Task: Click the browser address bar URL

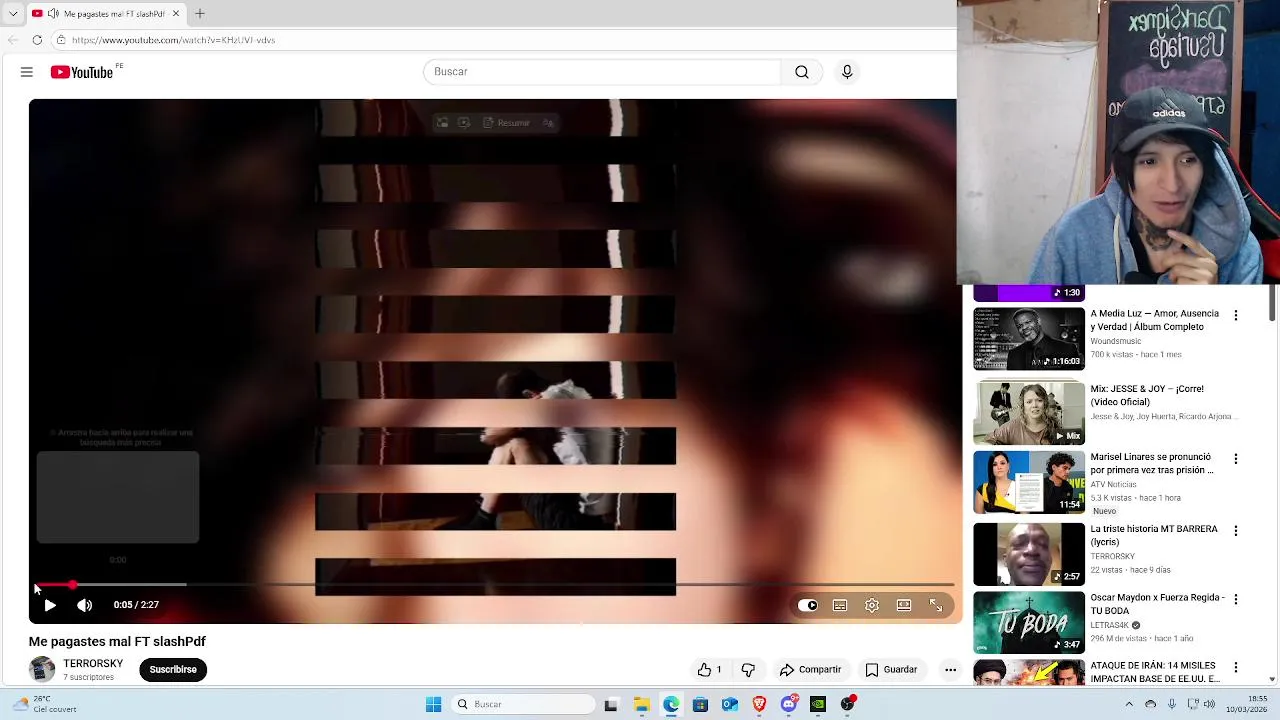Action: tap(173, 40)
